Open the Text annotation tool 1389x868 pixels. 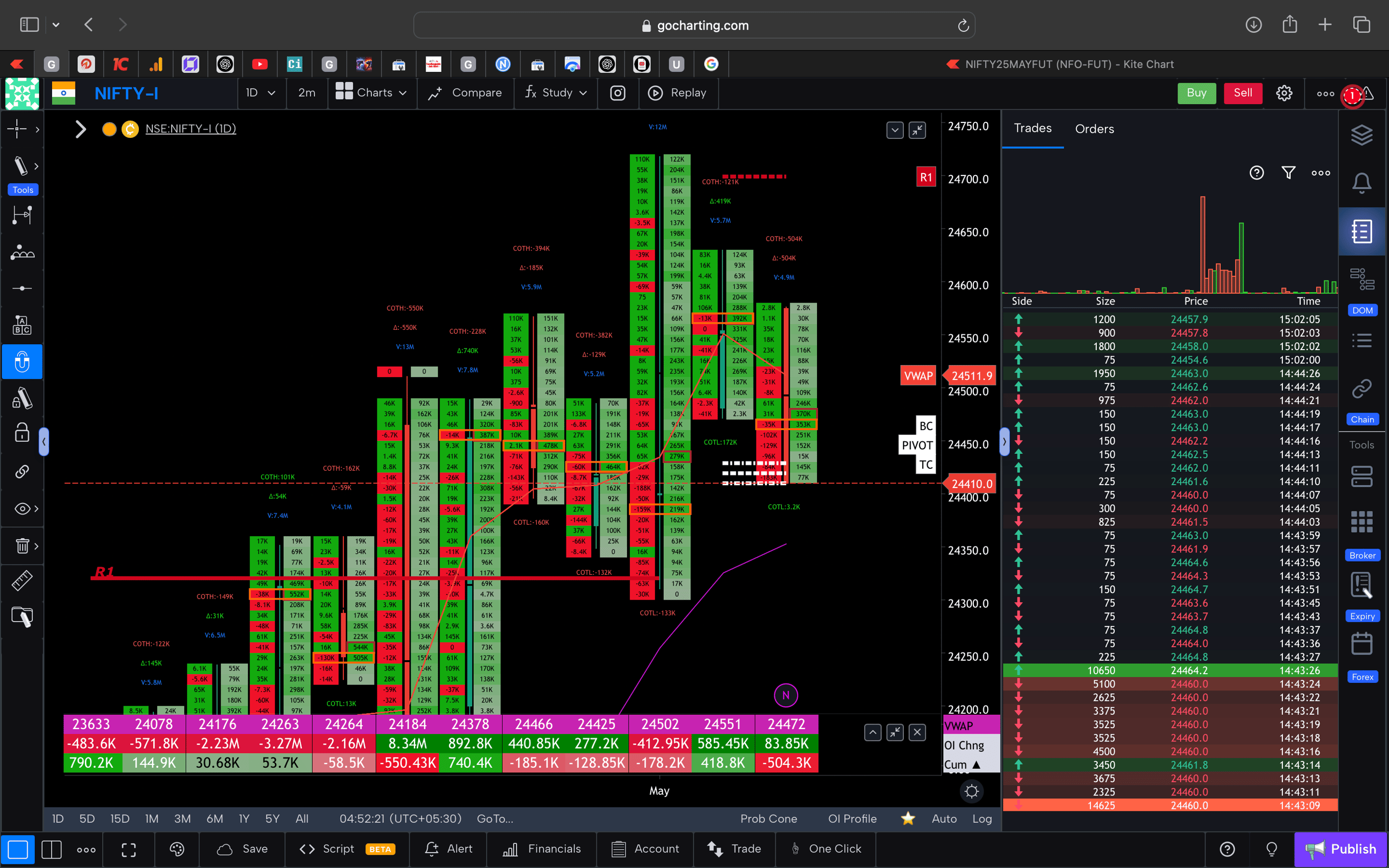pyautogui.click(x=22, y=324)
